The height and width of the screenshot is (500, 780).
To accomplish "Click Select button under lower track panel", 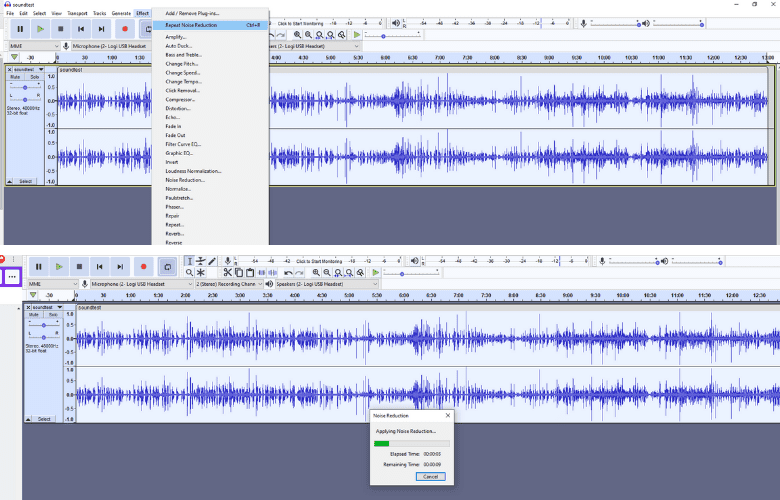I will click(45, 419).
